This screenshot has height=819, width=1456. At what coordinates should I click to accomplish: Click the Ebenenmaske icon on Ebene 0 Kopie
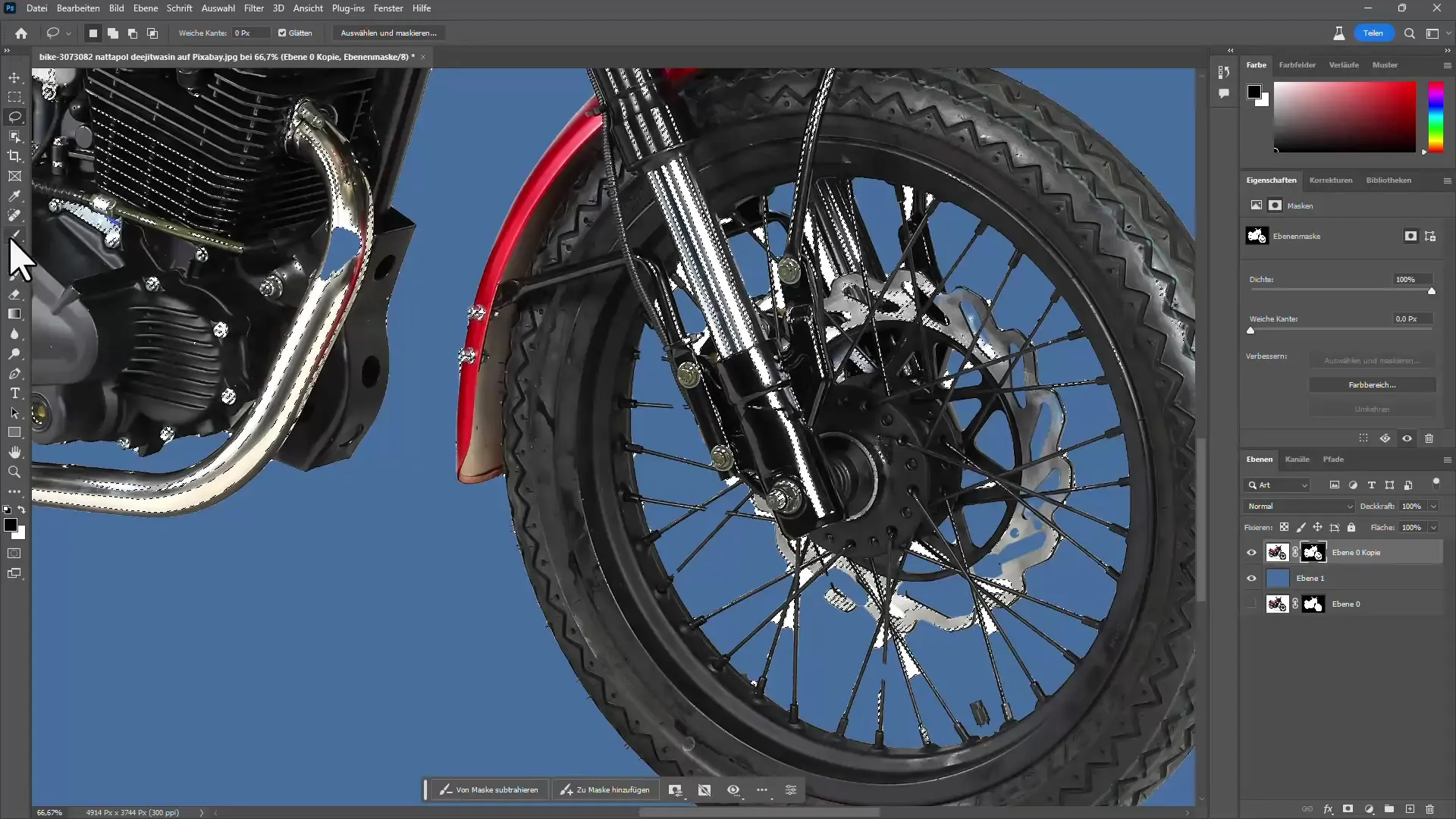point(1313,552)
